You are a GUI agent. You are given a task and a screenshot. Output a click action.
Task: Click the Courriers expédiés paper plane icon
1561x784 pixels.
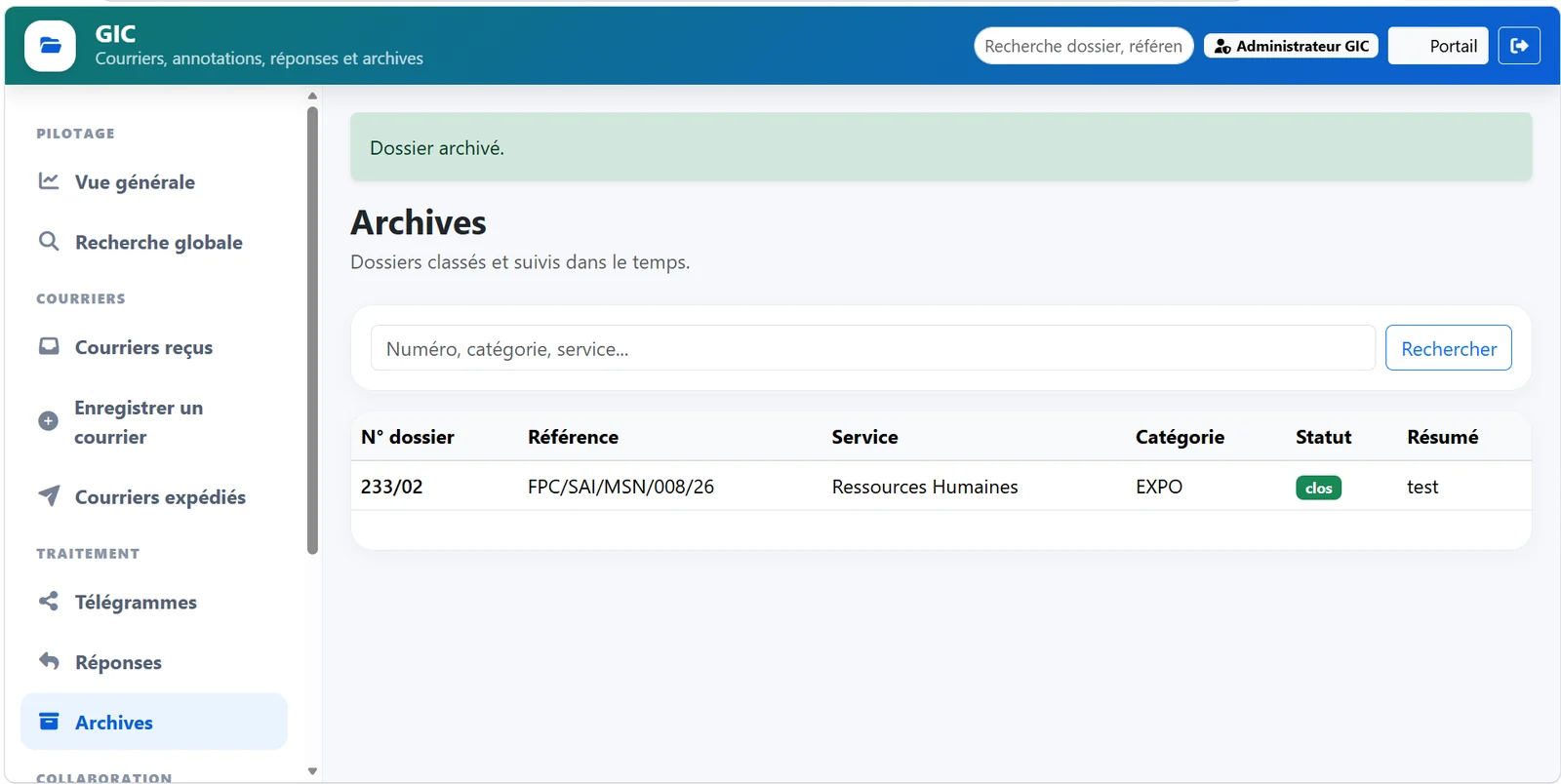point(49,495)
